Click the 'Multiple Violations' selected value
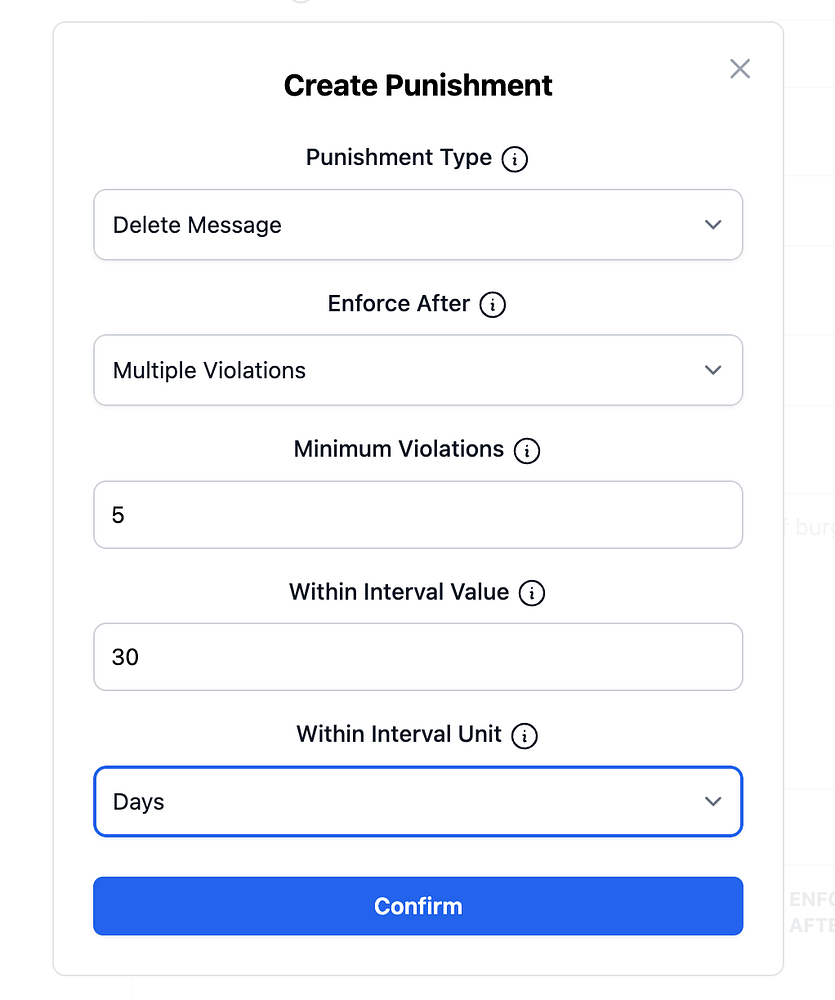 pos(209,370)
